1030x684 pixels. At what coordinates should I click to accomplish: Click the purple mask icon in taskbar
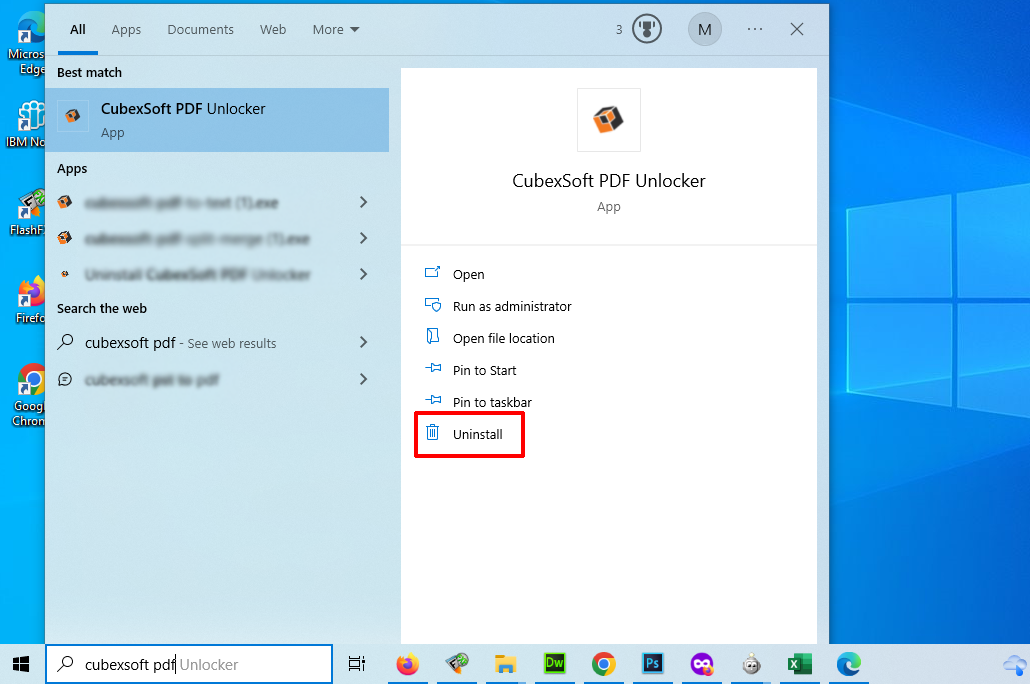pyautogui.click(x=702, y=664)
